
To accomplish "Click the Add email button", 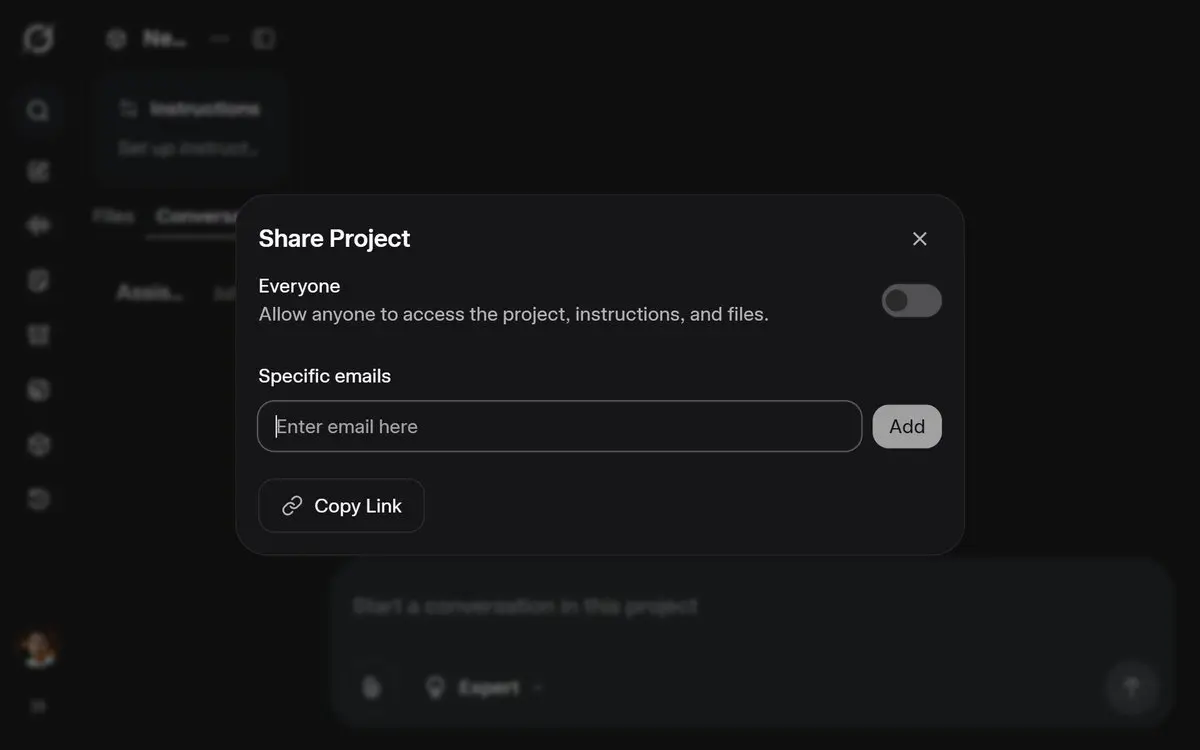I will tap(907, 426).
